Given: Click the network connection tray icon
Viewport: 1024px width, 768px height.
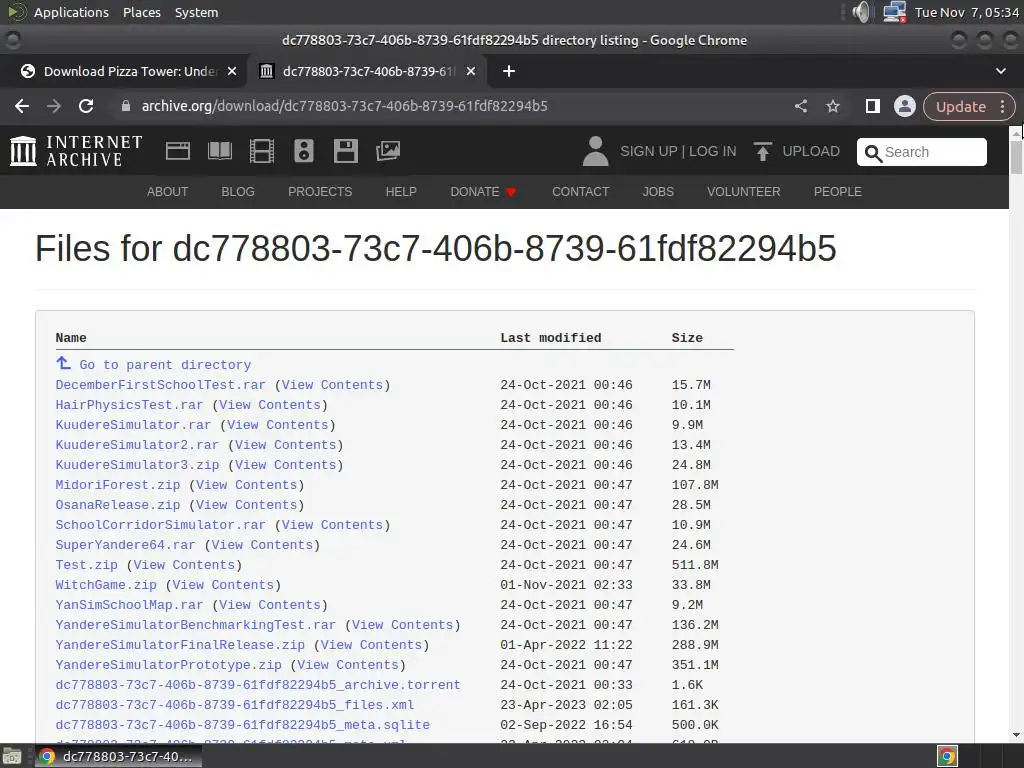Looking at the screenshot, I should point(894,12).
